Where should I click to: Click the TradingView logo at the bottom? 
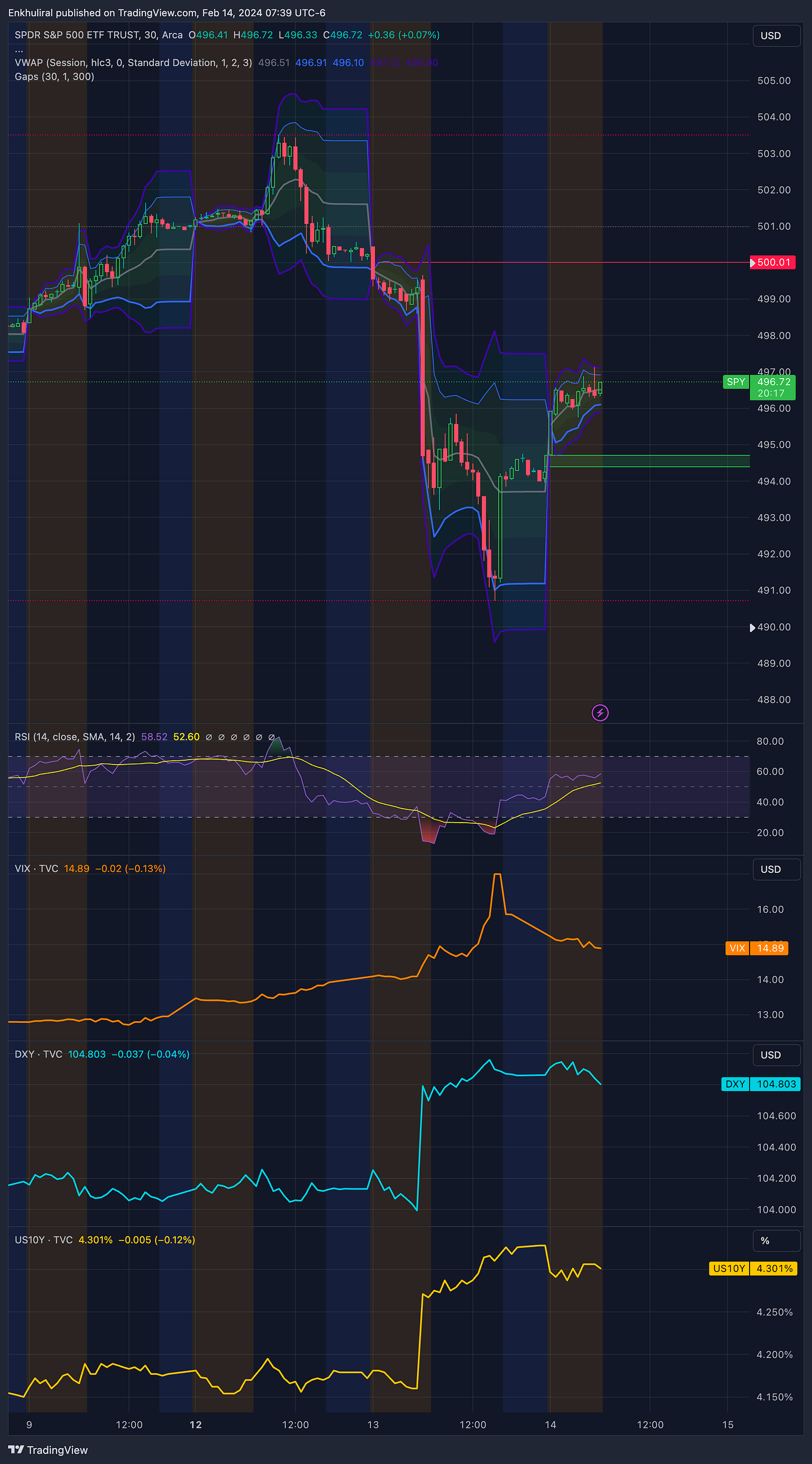[x=49, y=1450]
